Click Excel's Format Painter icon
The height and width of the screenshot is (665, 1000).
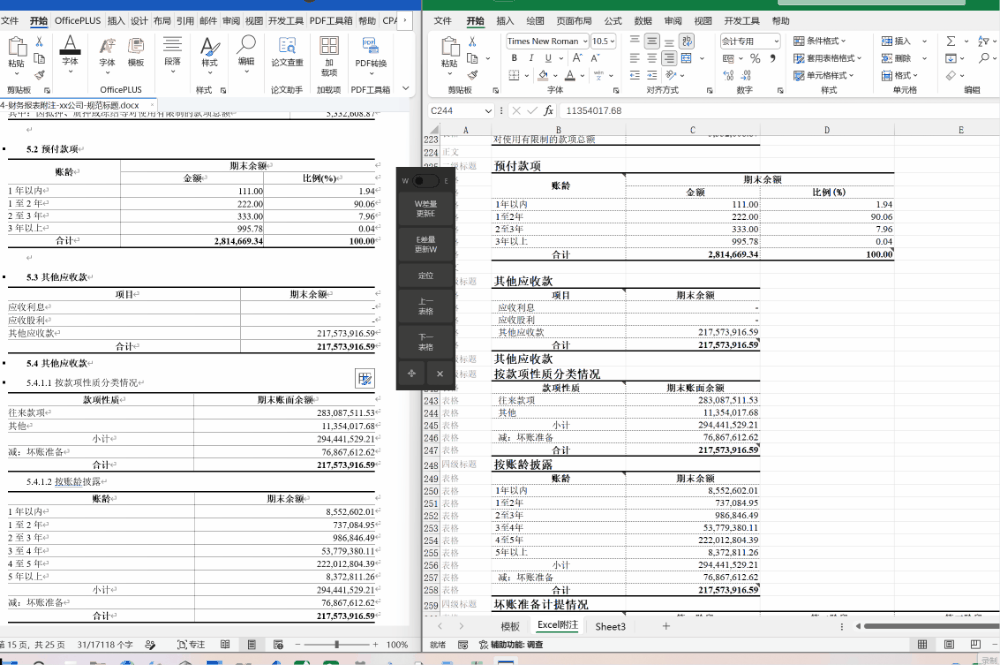coord(473,75)
